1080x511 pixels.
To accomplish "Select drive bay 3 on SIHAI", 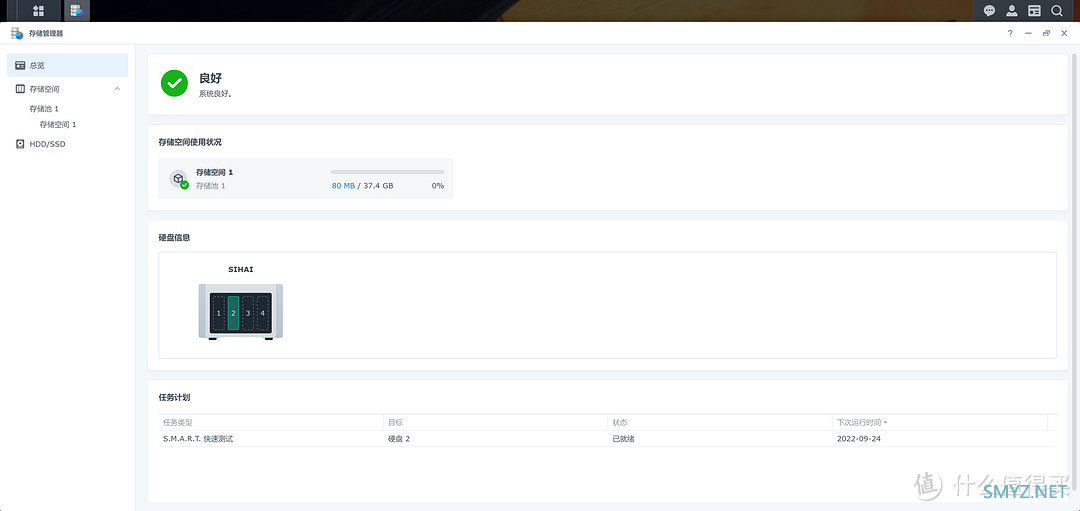I will pyautogui.click(x=248, y=313).
